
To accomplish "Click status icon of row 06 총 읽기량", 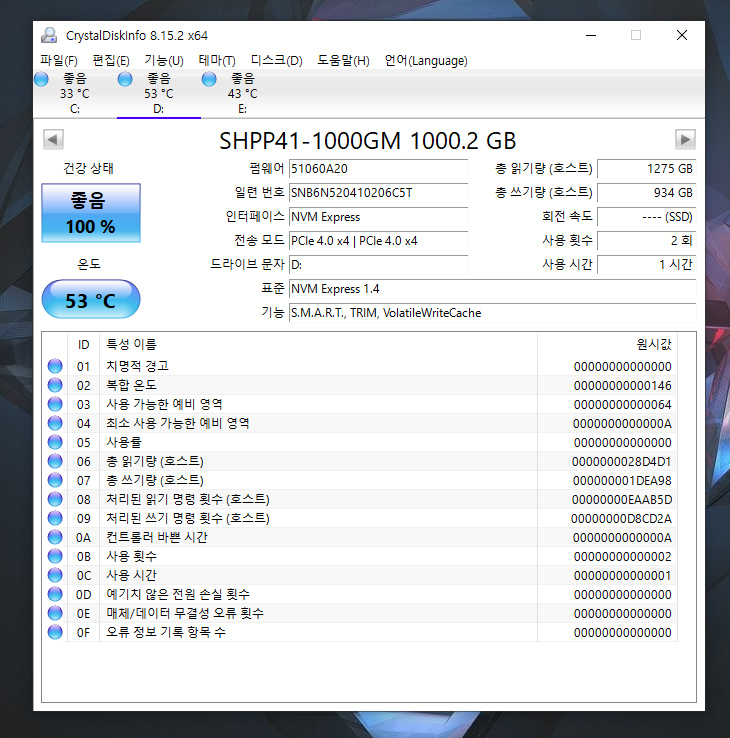I will click(55, 461).
